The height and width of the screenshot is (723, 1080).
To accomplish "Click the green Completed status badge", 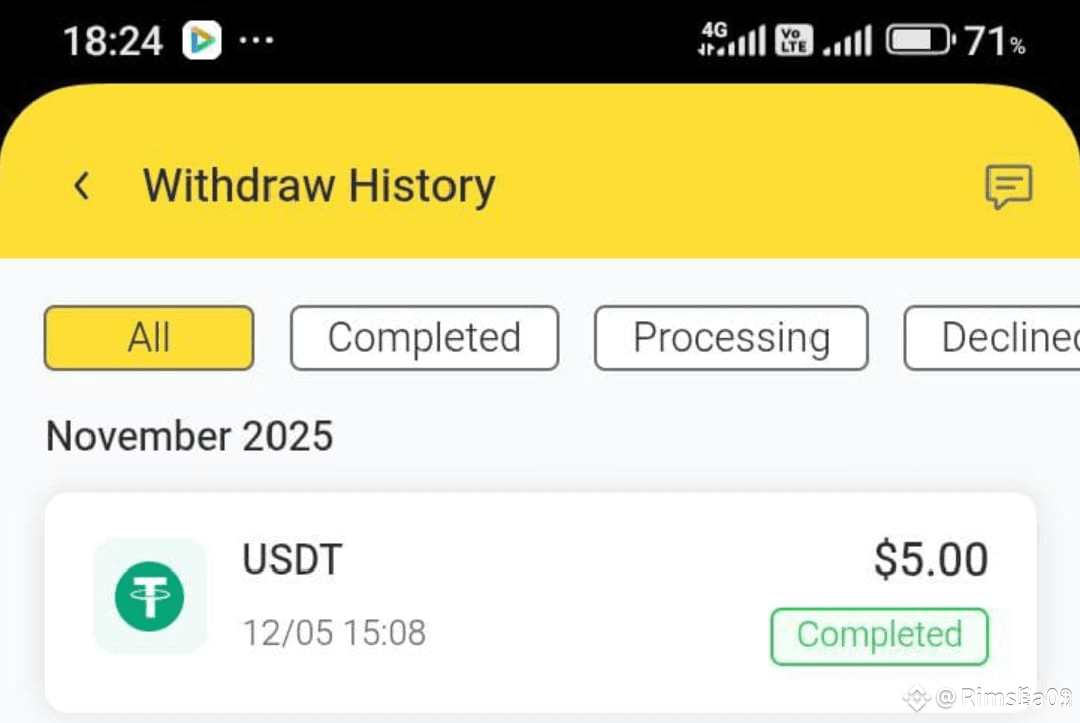I will click(880, 636).
